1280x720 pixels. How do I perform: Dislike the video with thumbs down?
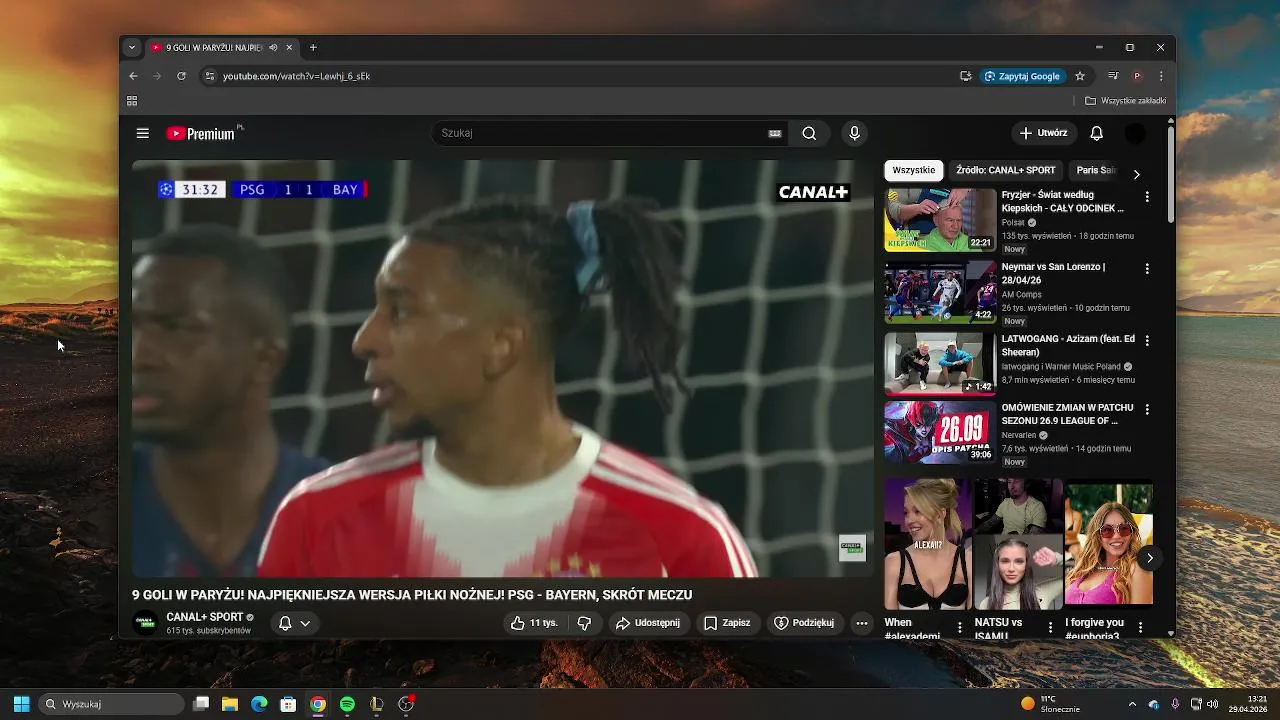pyautogui.click(x=584, y=623)
